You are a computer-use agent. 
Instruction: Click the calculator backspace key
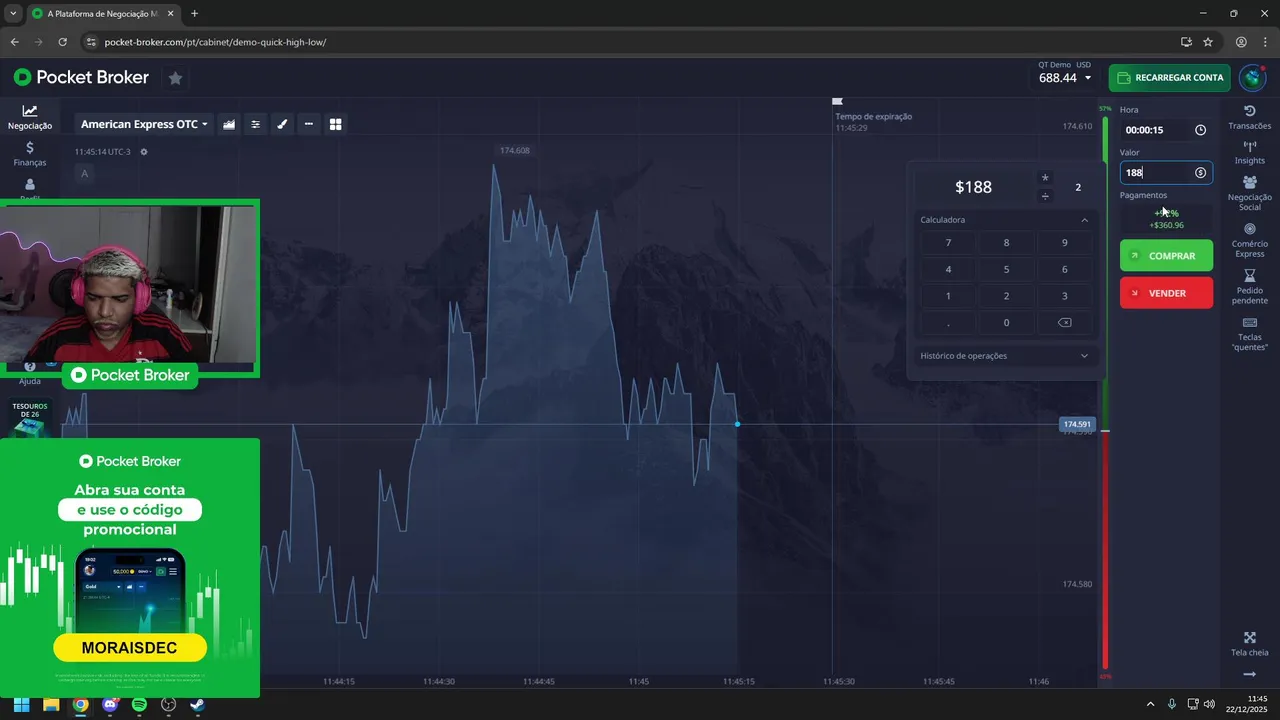click(1065, 323)
